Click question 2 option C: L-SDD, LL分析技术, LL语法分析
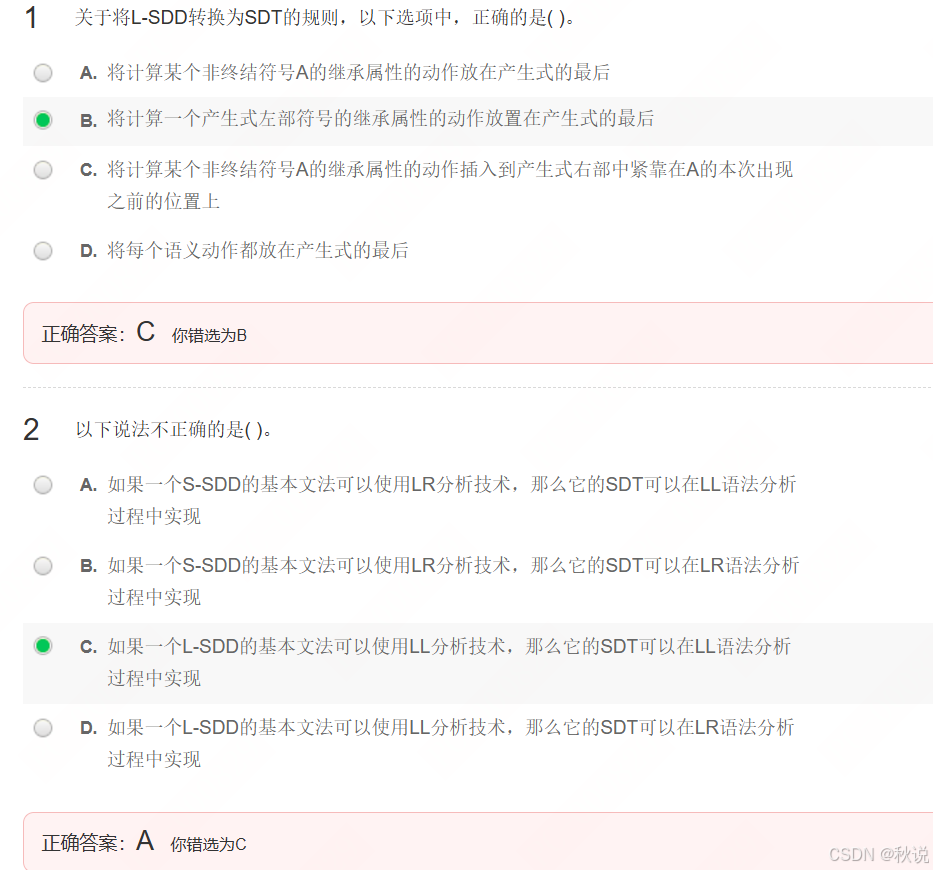The image size is (933, 870). 449,662
